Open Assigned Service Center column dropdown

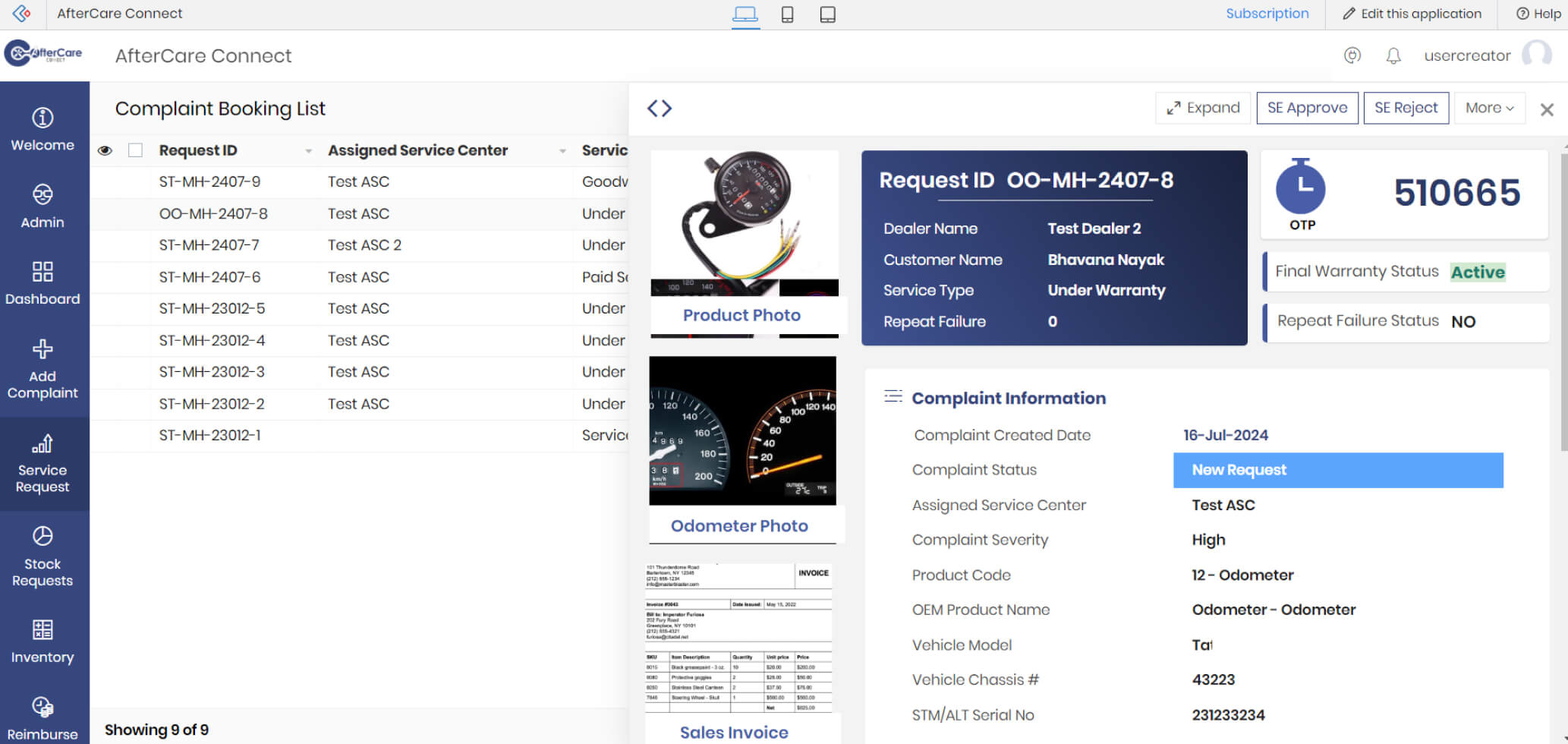[x=562, y=151]
